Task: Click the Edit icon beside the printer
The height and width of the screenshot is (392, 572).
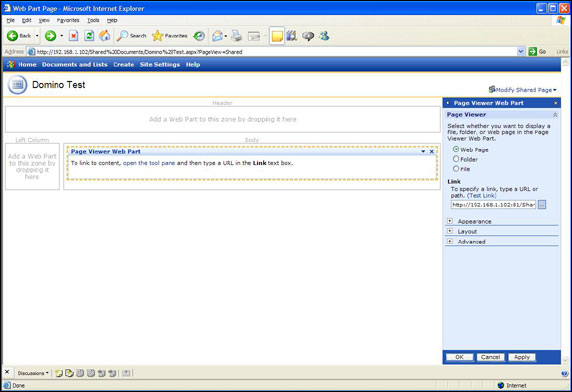Action: (254, 36)
